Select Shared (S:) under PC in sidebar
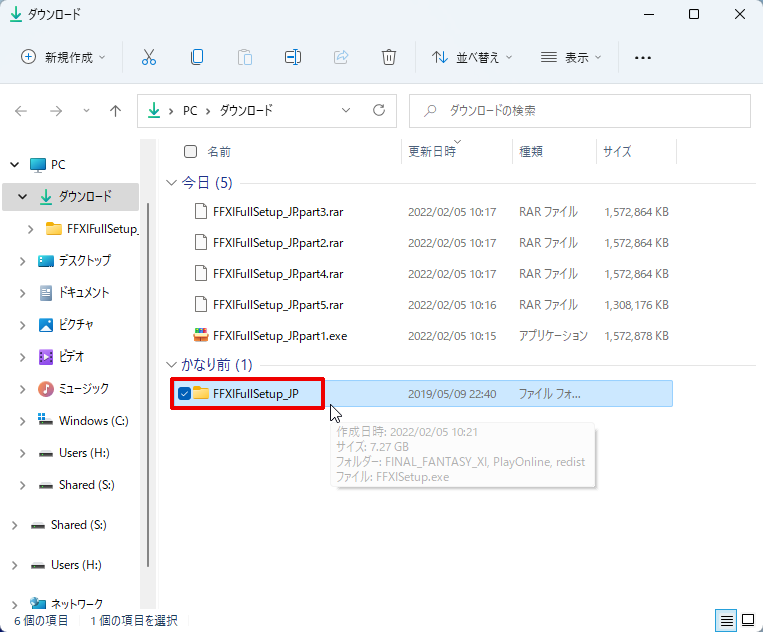This screenshot has height=632, width=763. [87, 485]
